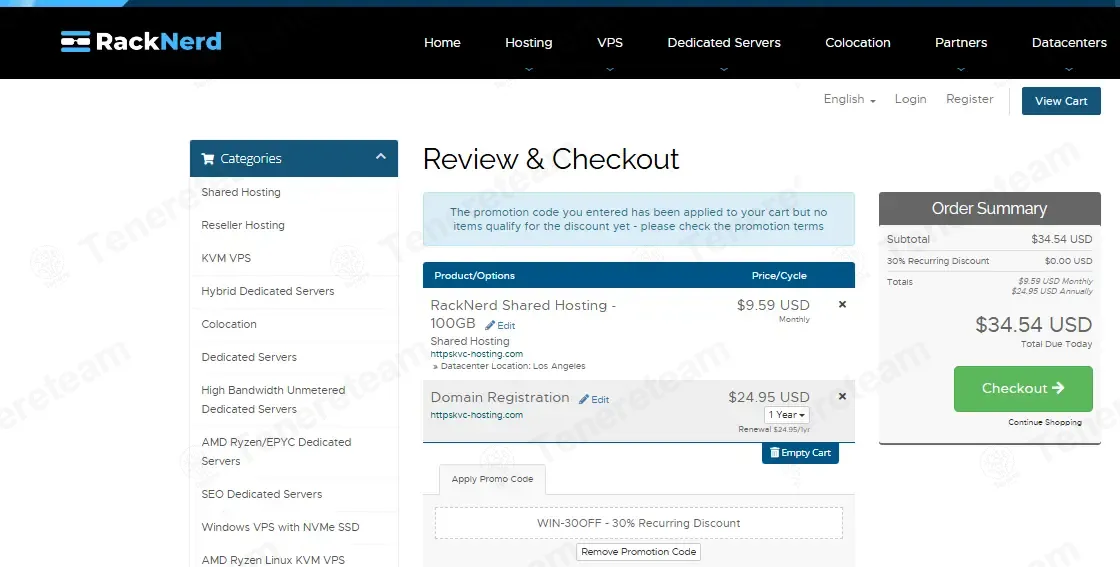Image resolution: width=1120 pixels, height=567 pixels.
Task: Click Datacenter Location: Los Angeles text
Action: pyautogui.click(x=513, y=366)
